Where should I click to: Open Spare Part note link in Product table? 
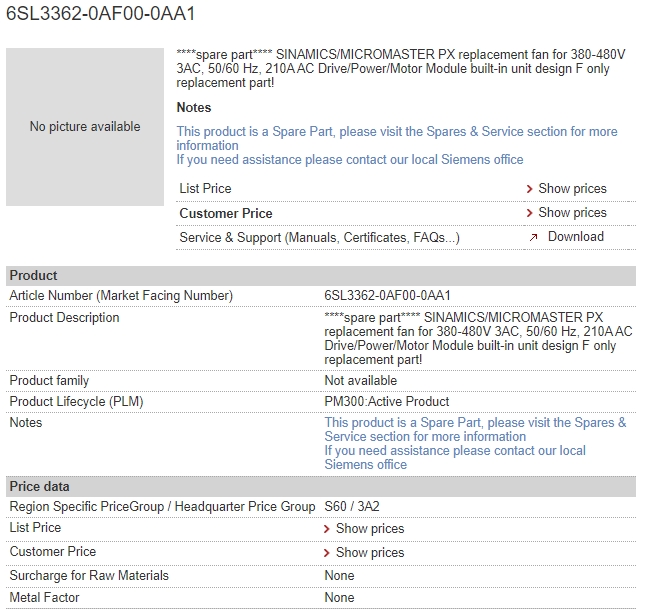tap(475, 429)
